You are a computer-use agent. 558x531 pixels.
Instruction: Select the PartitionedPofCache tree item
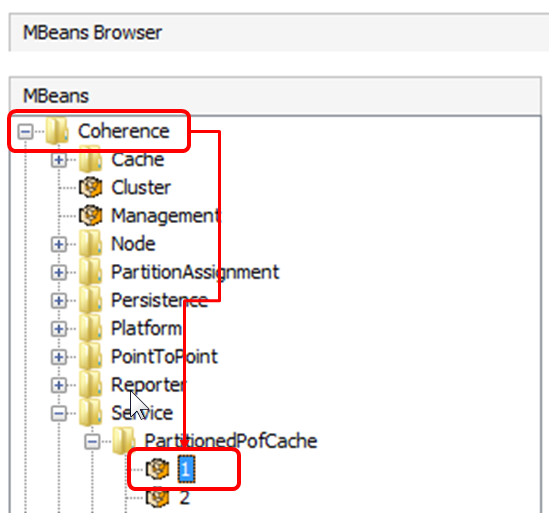point(231,441)
